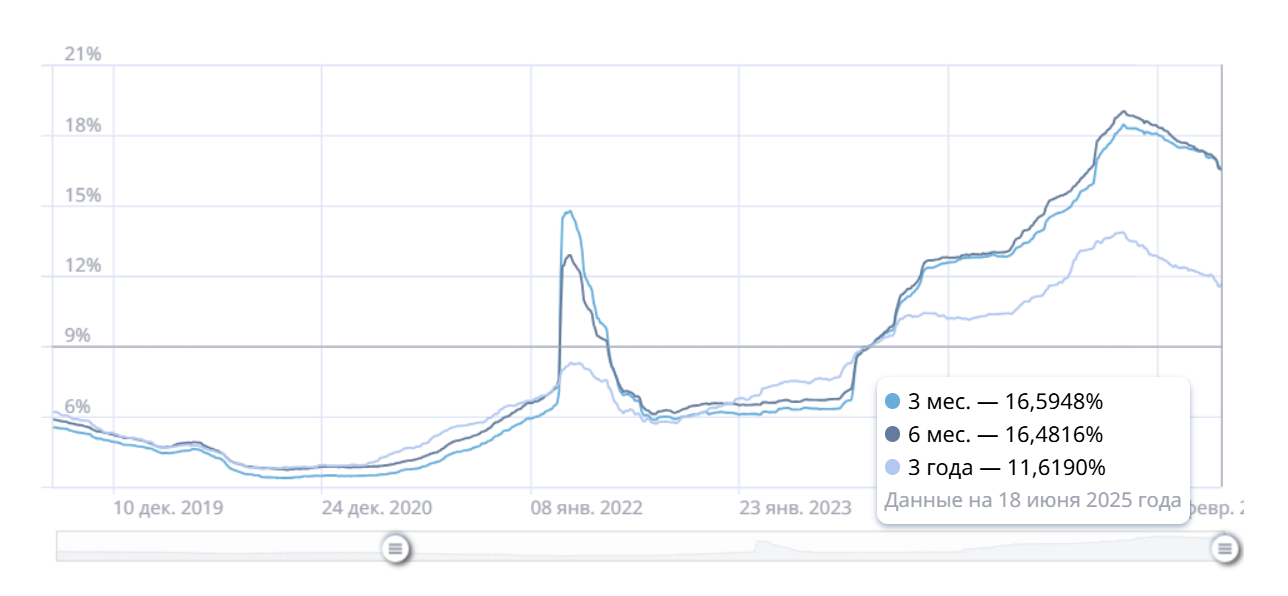This screenshot has height=596, width=1288.
Task: Click the light dot beside 3 года
Action: [894, 467]
